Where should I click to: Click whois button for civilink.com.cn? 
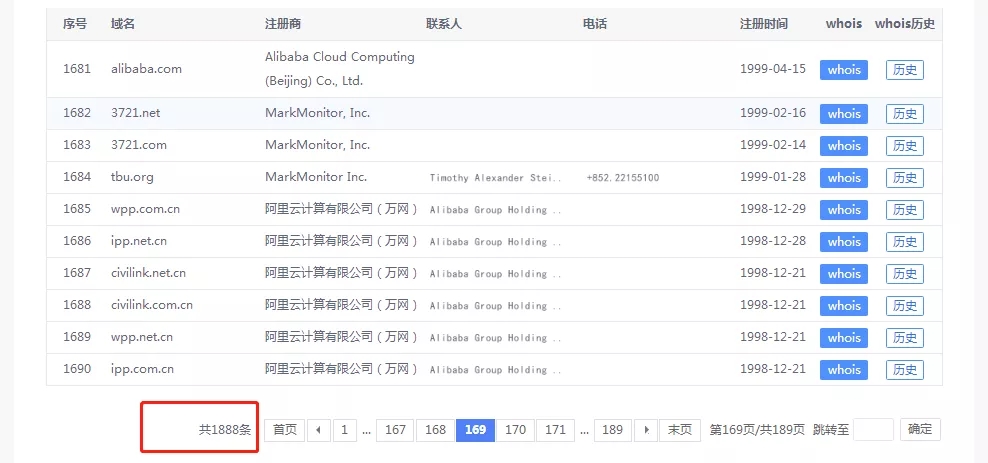click(x=844, y=306)
